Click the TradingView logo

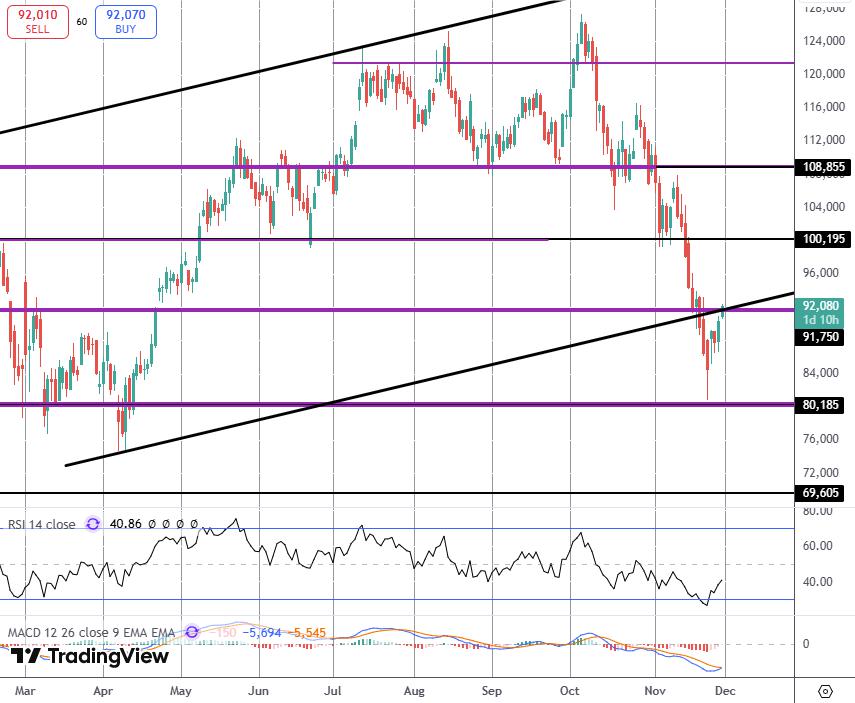[89, 656]
